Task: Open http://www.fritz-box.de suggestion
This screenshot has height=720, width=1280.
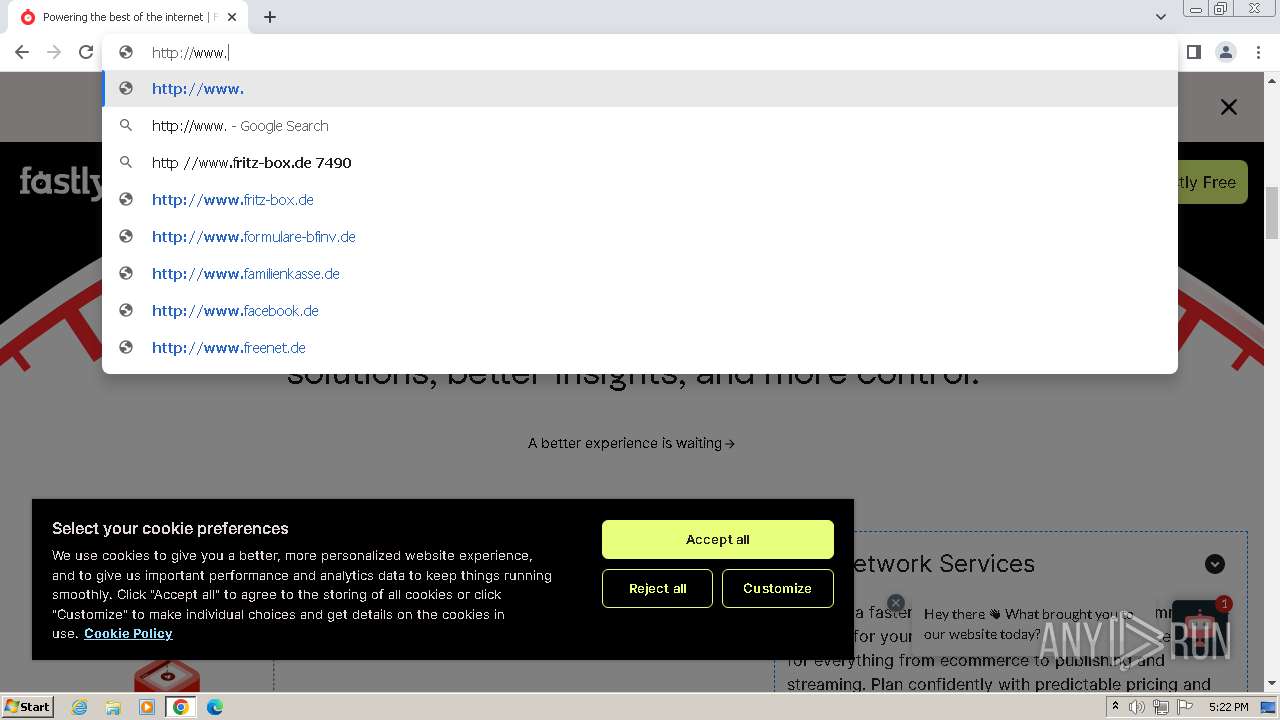Action: click(x=640, y=200)
